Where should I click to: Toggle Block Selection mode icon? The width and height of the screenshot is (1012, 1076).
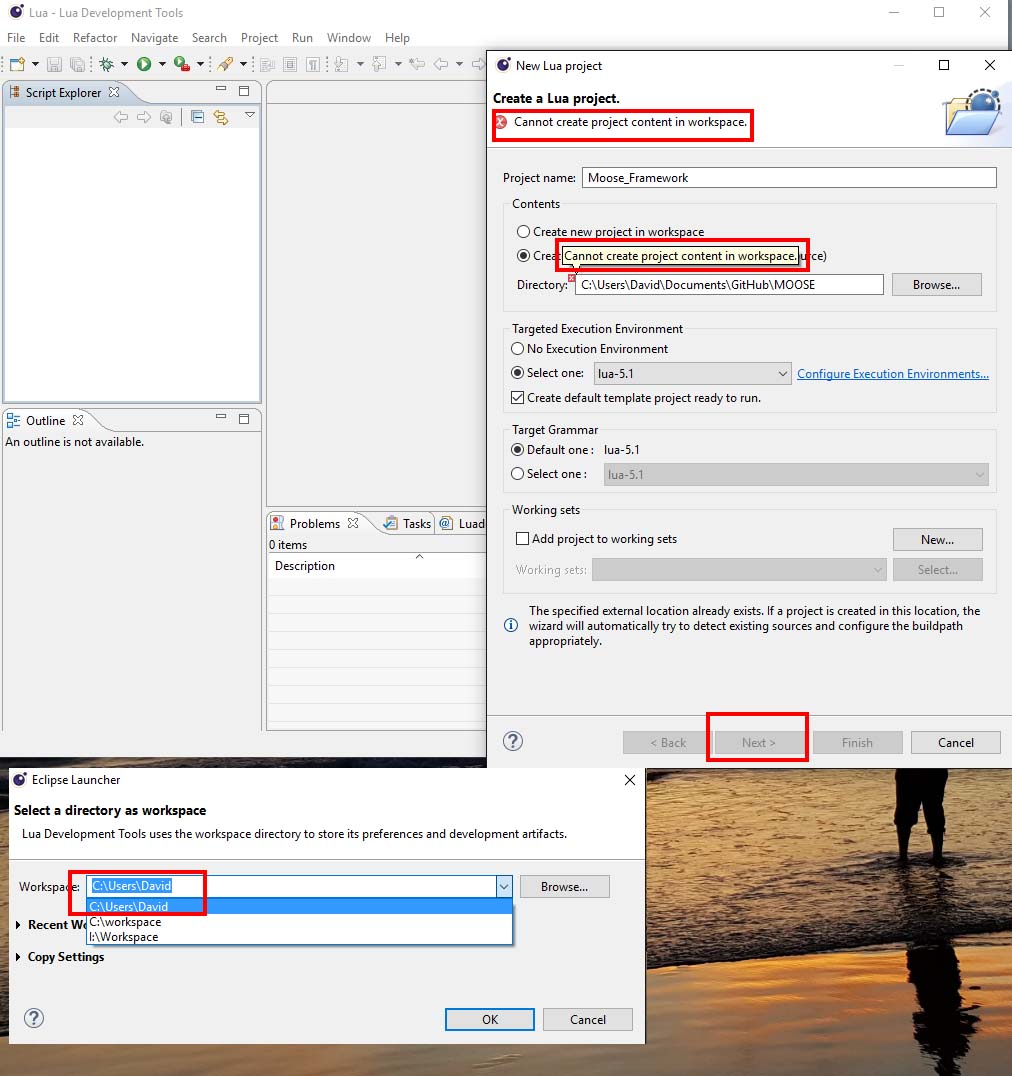(x=290, y=65)
